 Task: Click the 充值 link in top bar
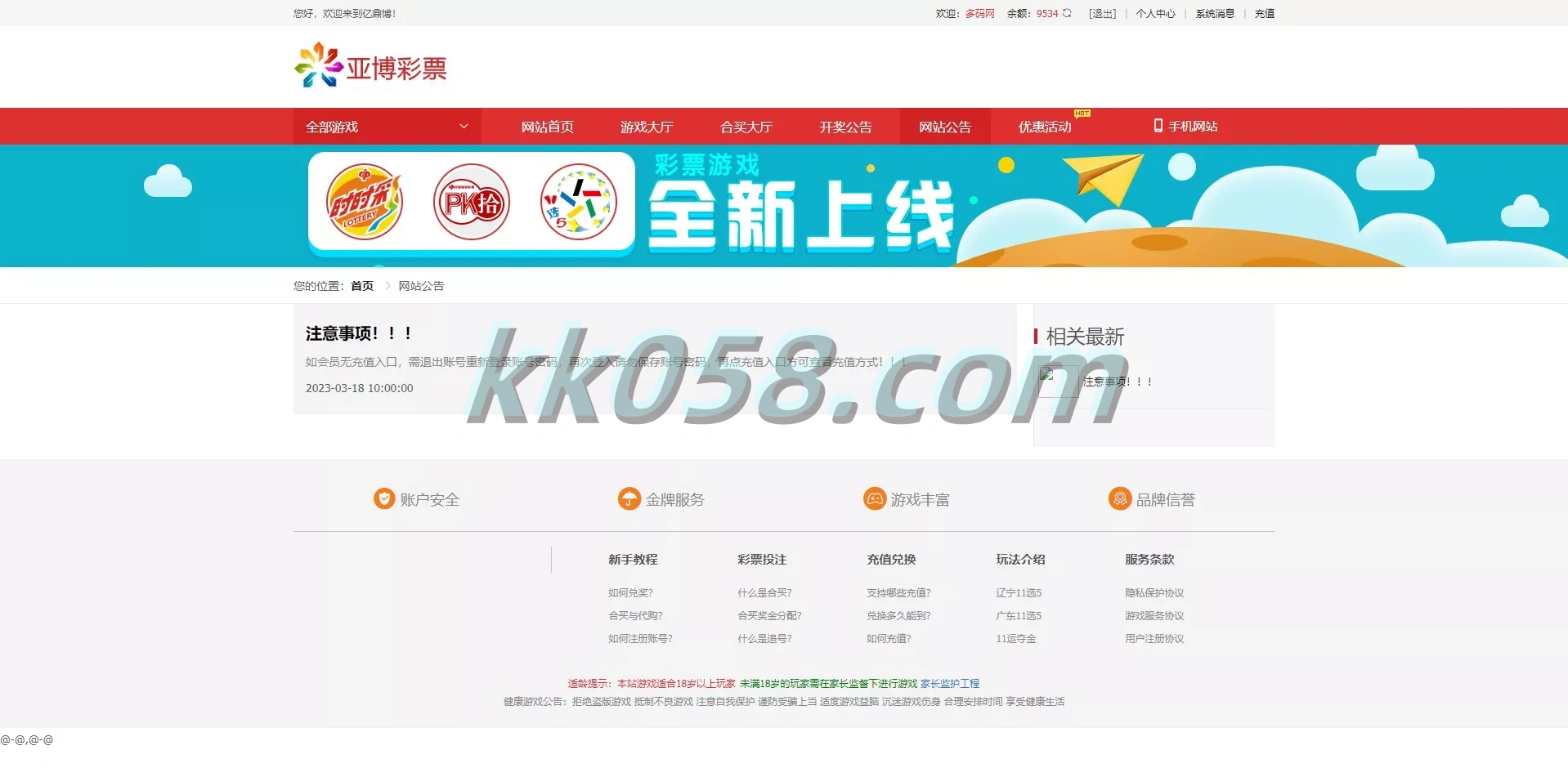[x=1265, y=13]
